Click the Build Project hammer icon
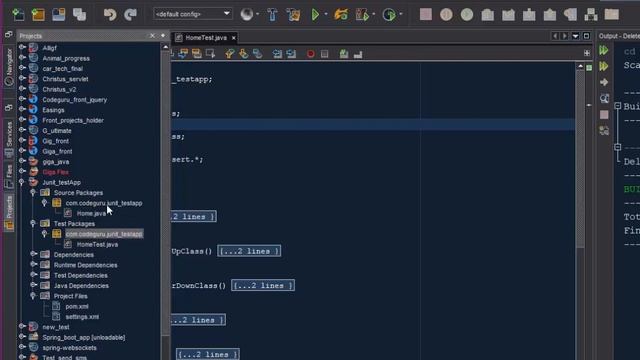Image resolution: width=640 pixels, height=360 pixels. point(272,15)
